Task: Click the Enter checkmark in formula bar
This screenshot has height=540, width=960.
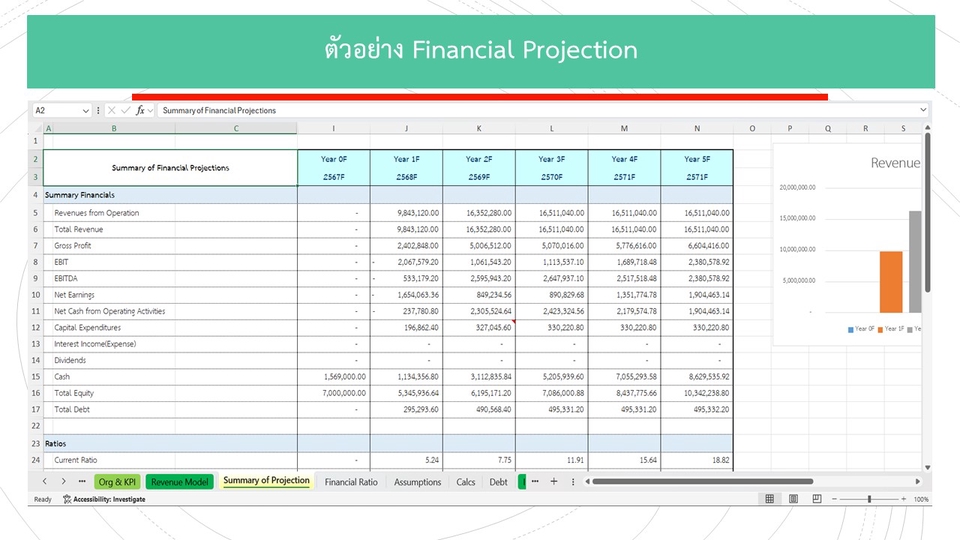Action: click(x=125, y=110)
